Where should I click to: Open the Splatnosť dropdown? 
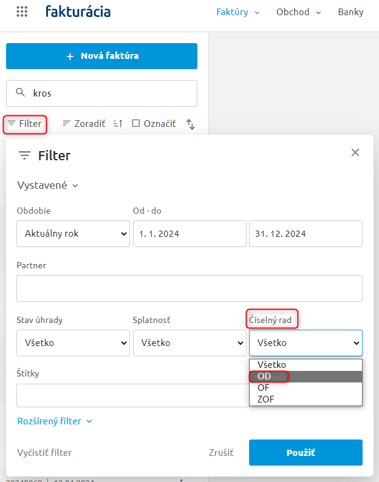click(190, 343)
